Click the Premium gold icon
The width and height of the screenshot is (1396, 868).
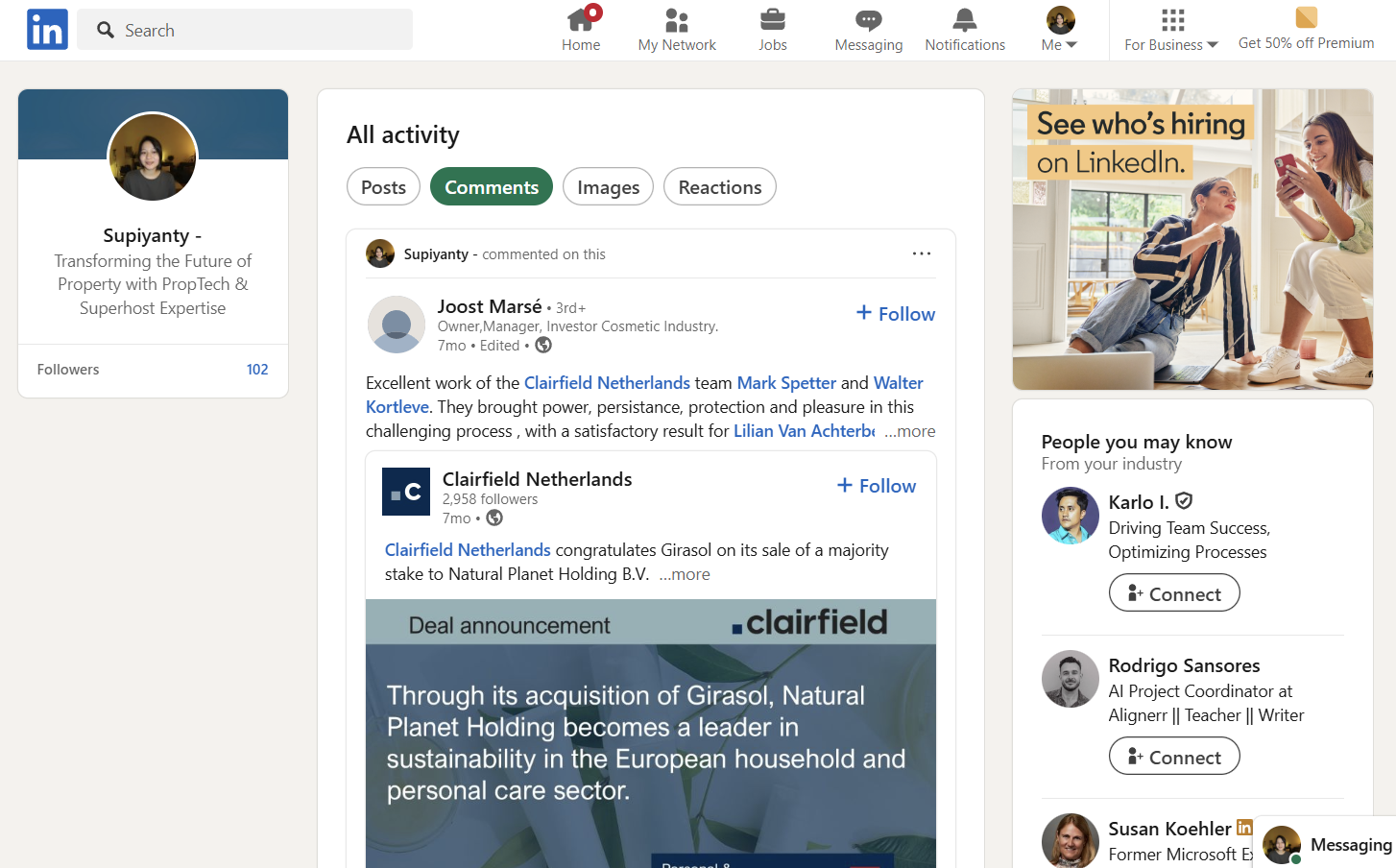tap(1306, 17)
